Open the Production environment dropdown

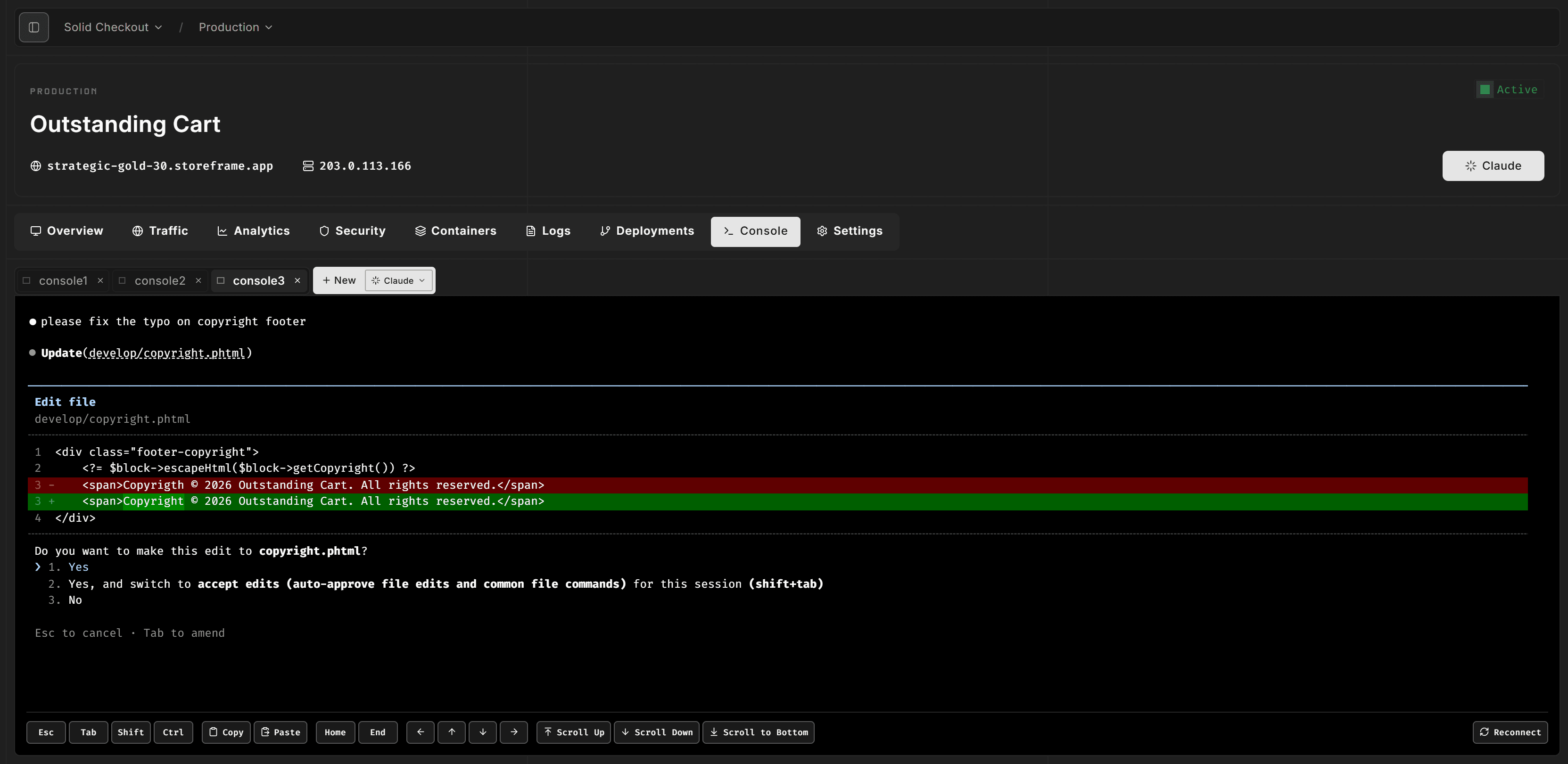235,27
